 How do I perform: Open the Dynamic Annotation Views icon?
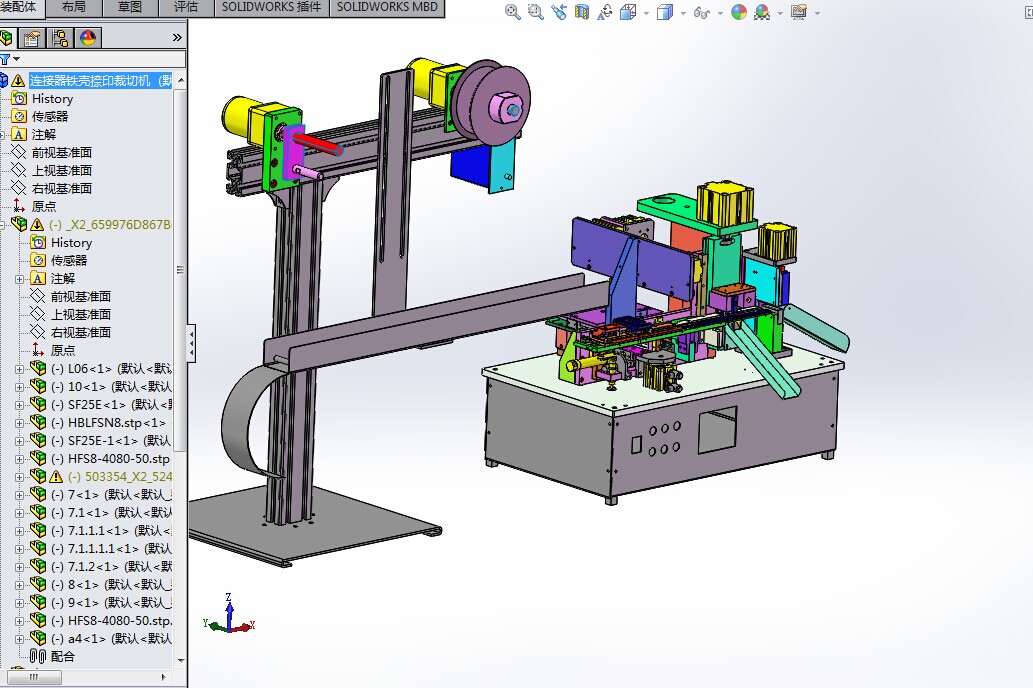click(x=605, y=12)
